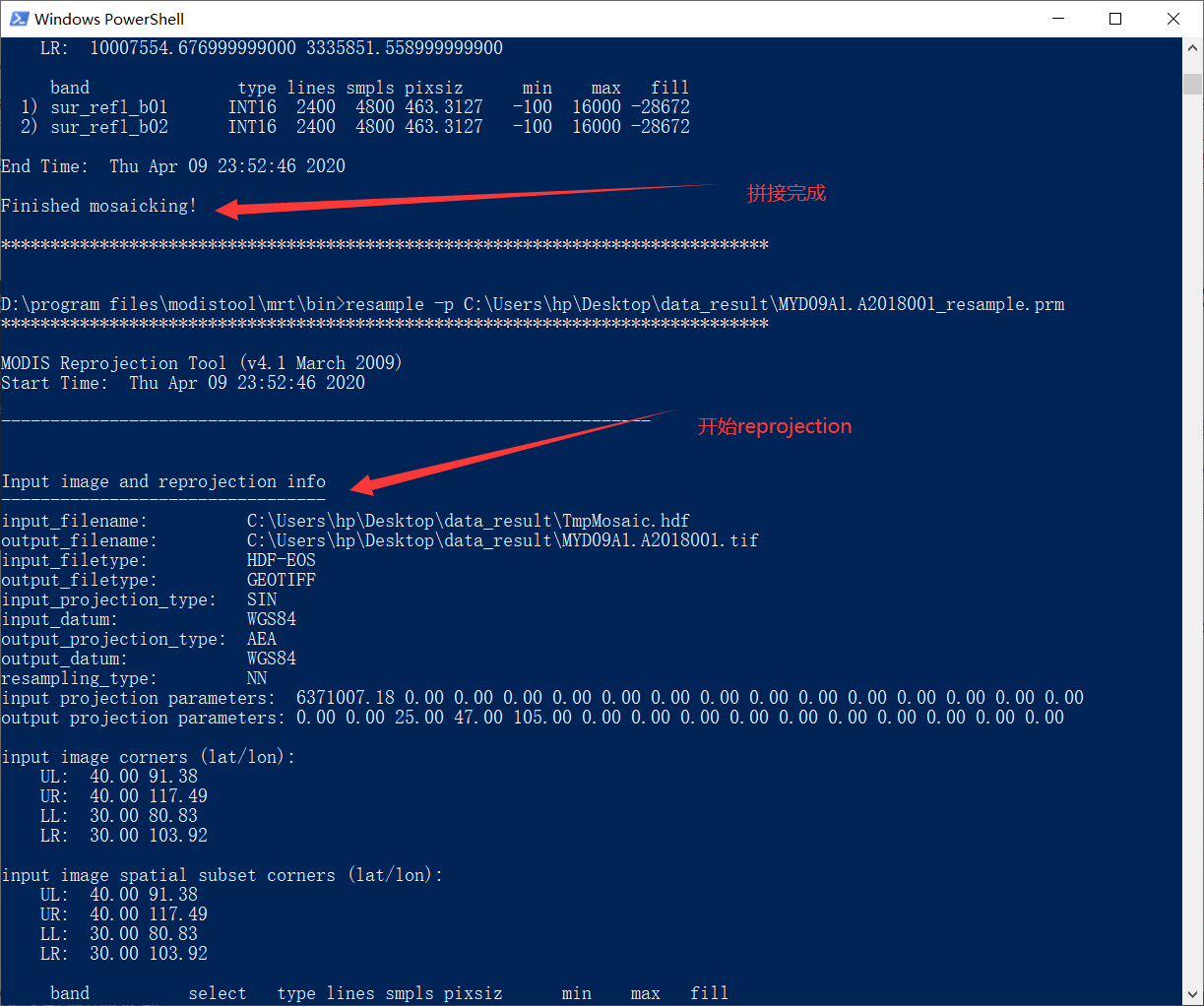Click the resample command line with prm path
The image size is (1204, 1006).
pyautogui.click(x=532, y=303)
